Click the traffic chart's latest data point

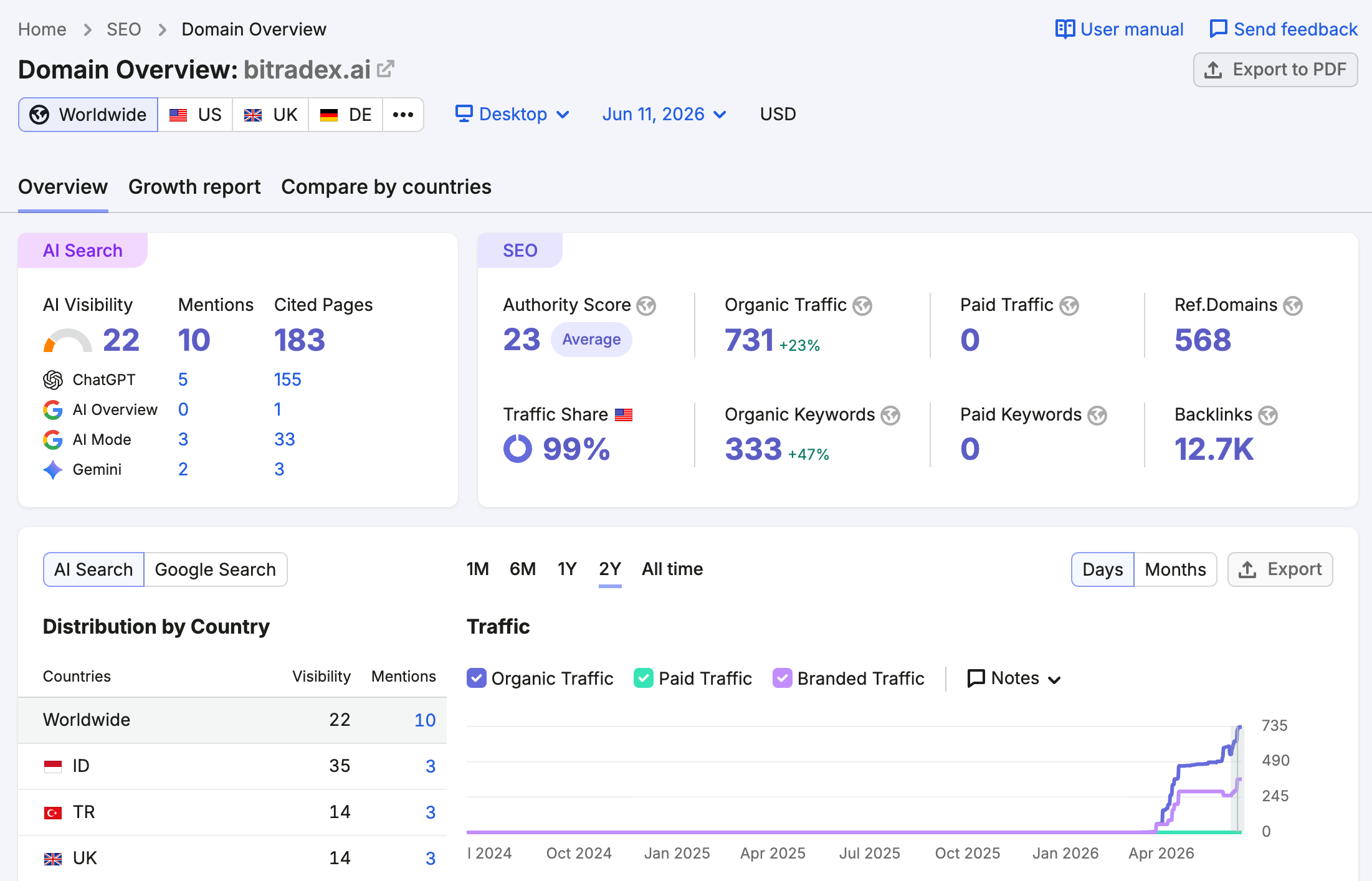[1240, 727]
